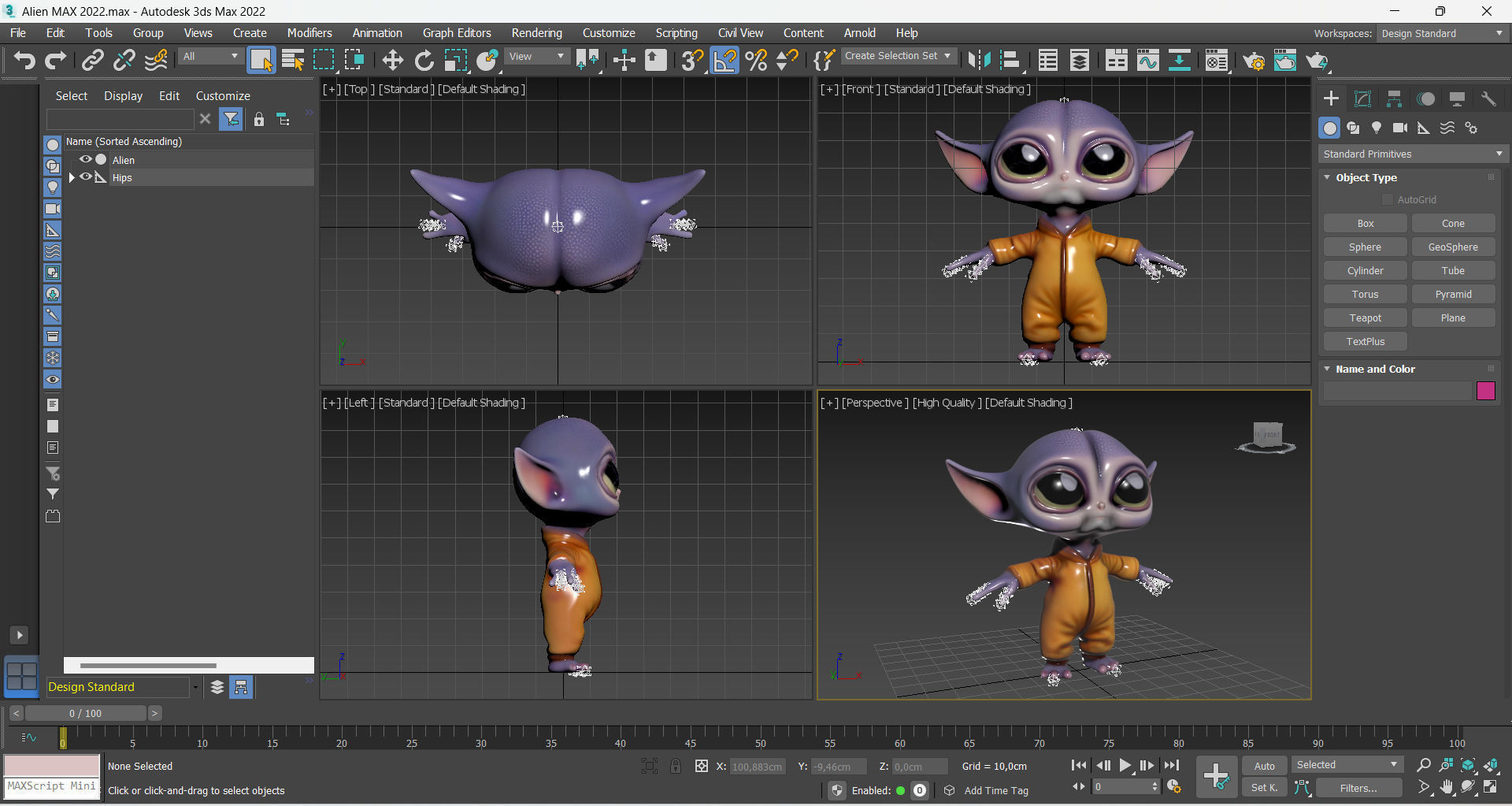This screenshot has width=1512, height=806.
Task: Collapse the Object Type rollout
Action: click(x=1328, y=177)
